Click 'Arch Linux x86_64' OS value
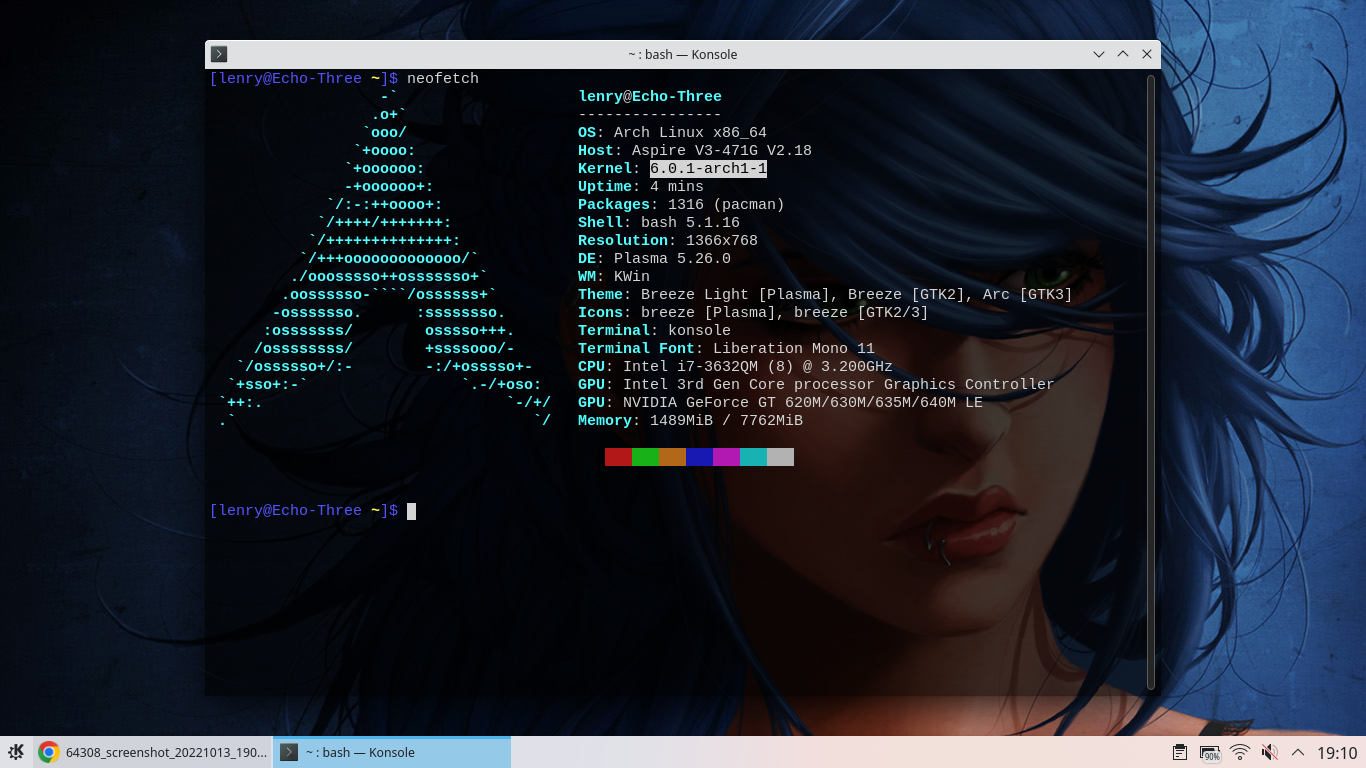The image size is (1366, 768). 690,133
